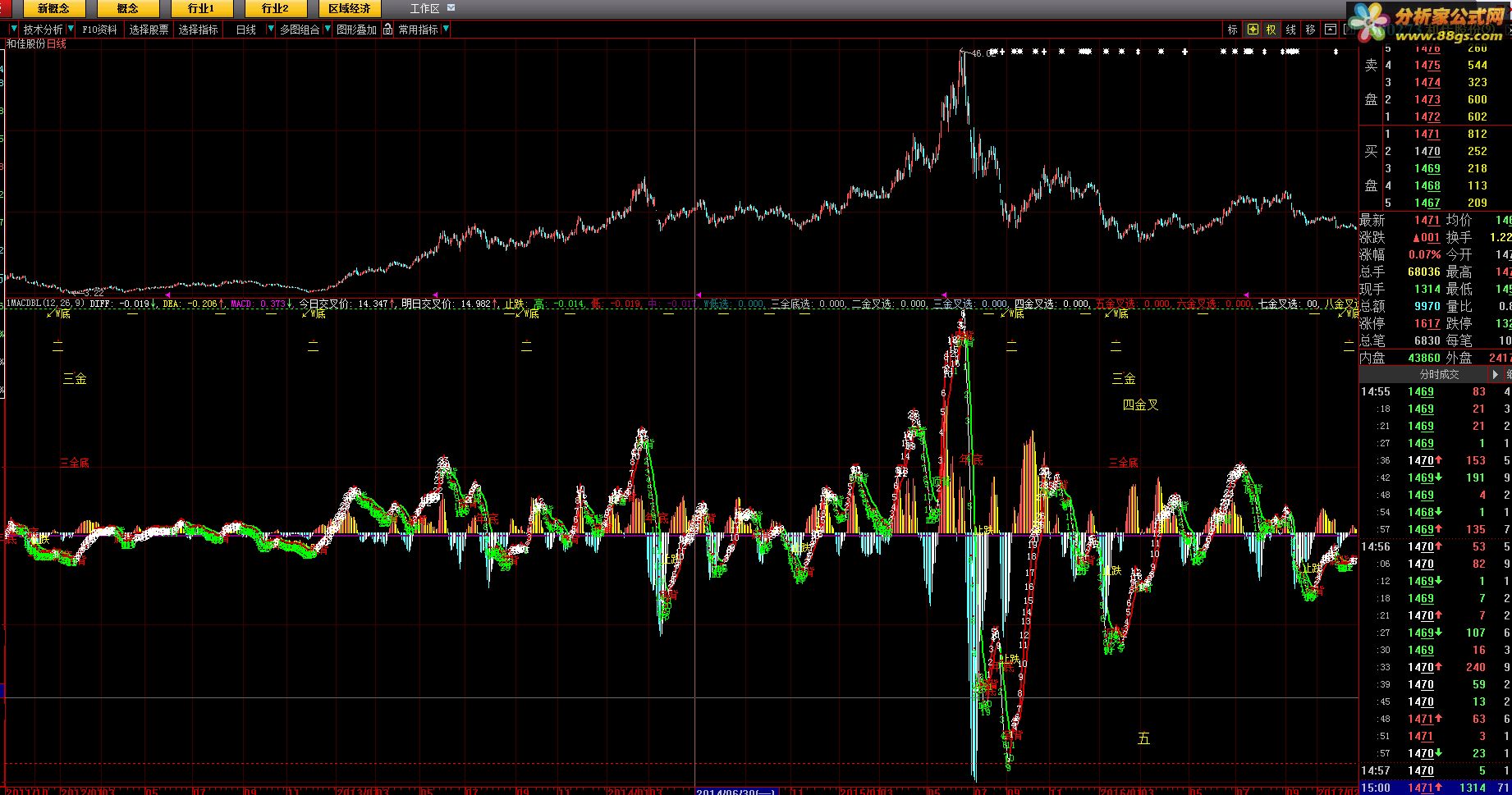Click 选择股票 button
The image size is (1512, 795).
pos(149,30)
